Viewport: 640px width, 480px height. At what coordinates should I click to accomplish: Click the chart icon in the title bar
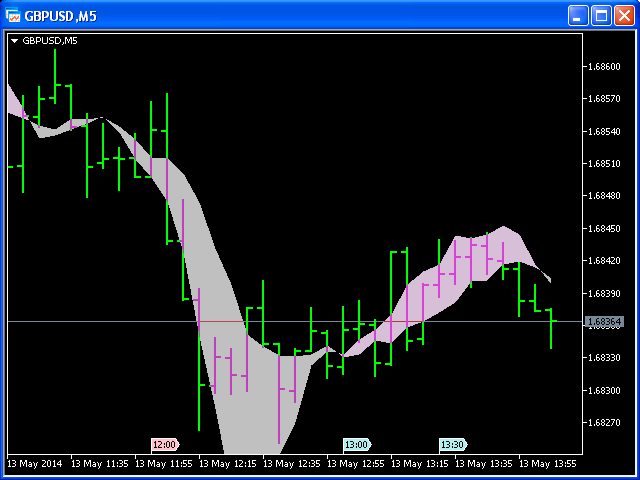[13, 16]
